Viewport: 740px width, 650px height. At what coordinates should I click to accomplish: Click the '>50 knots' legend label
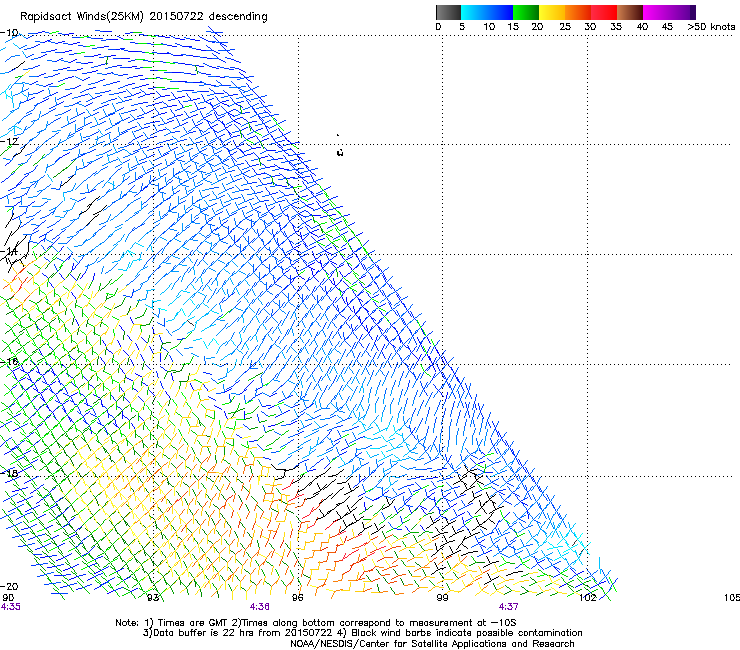pos(711,27)
